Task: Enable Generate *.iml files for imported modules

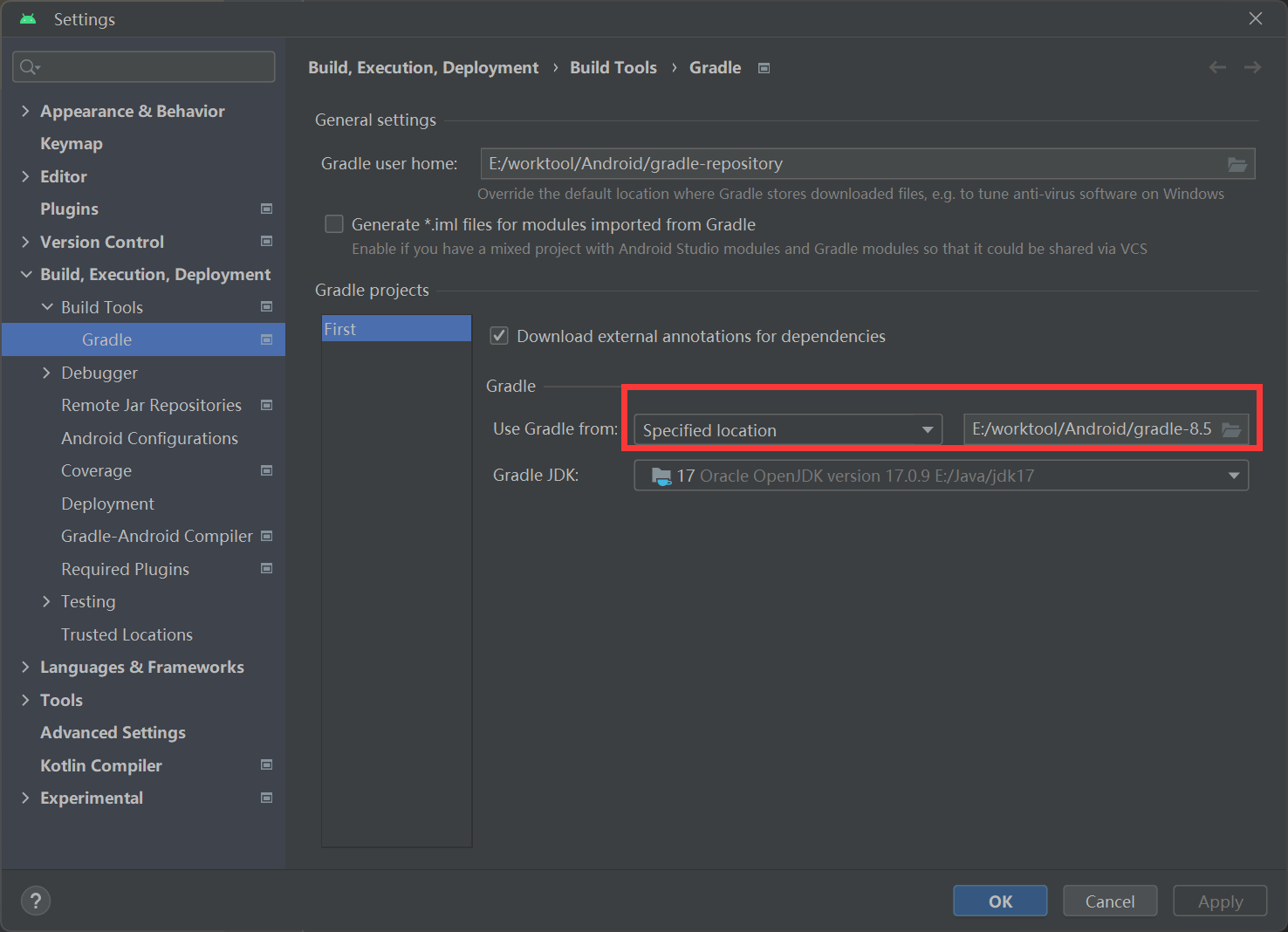Action: (334, 224)
